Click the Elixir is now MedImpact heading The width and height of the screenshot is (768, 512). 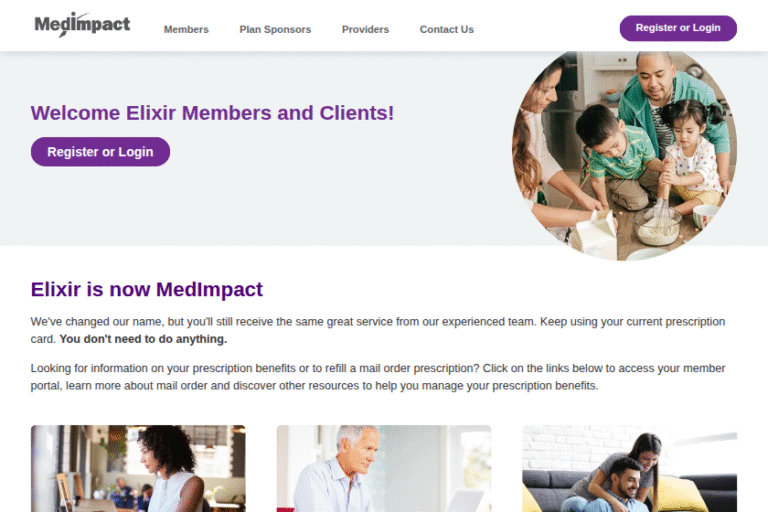point(146,290)
